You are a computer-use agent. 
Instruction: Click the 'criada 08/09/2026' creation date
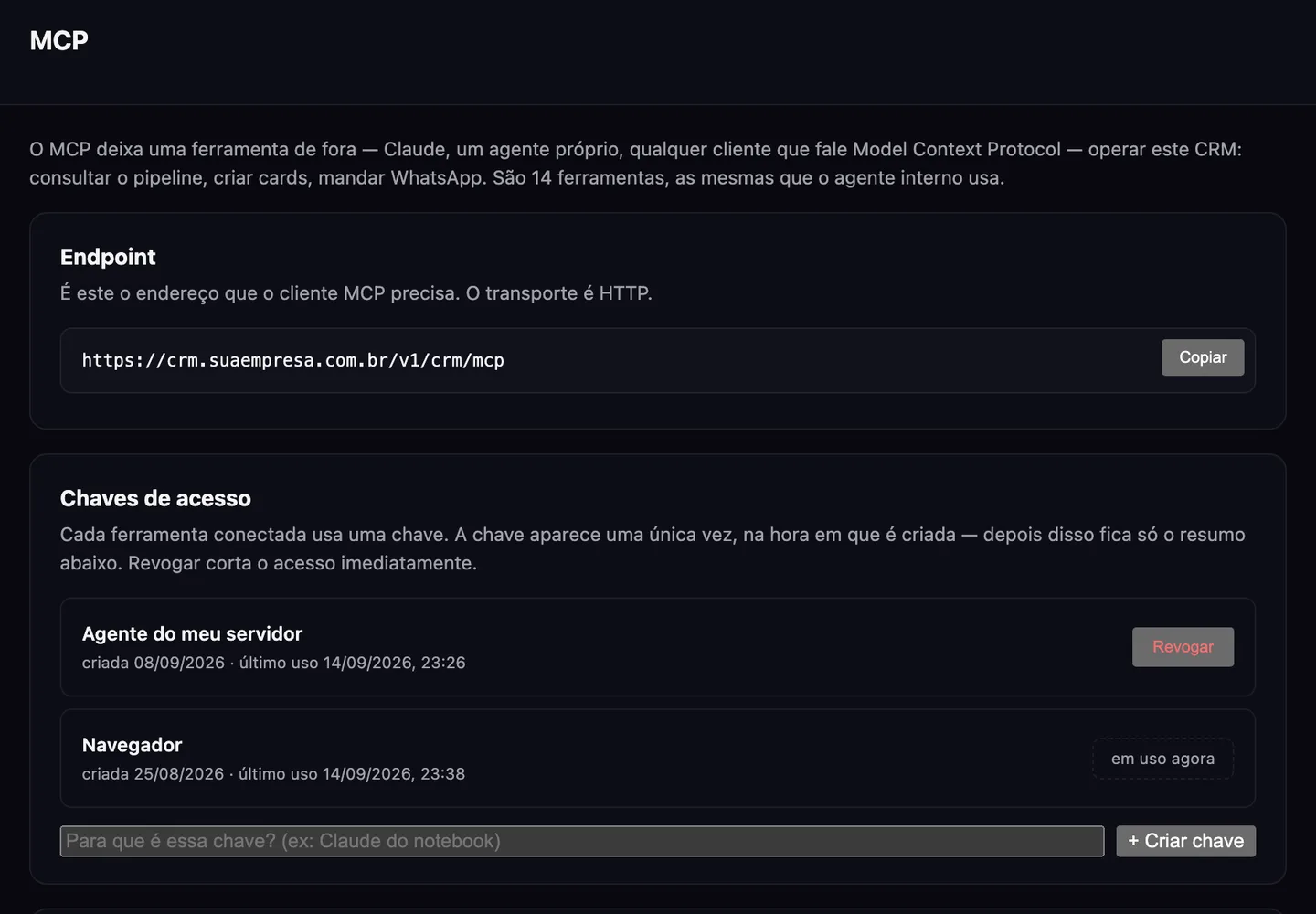pos(154,663)
